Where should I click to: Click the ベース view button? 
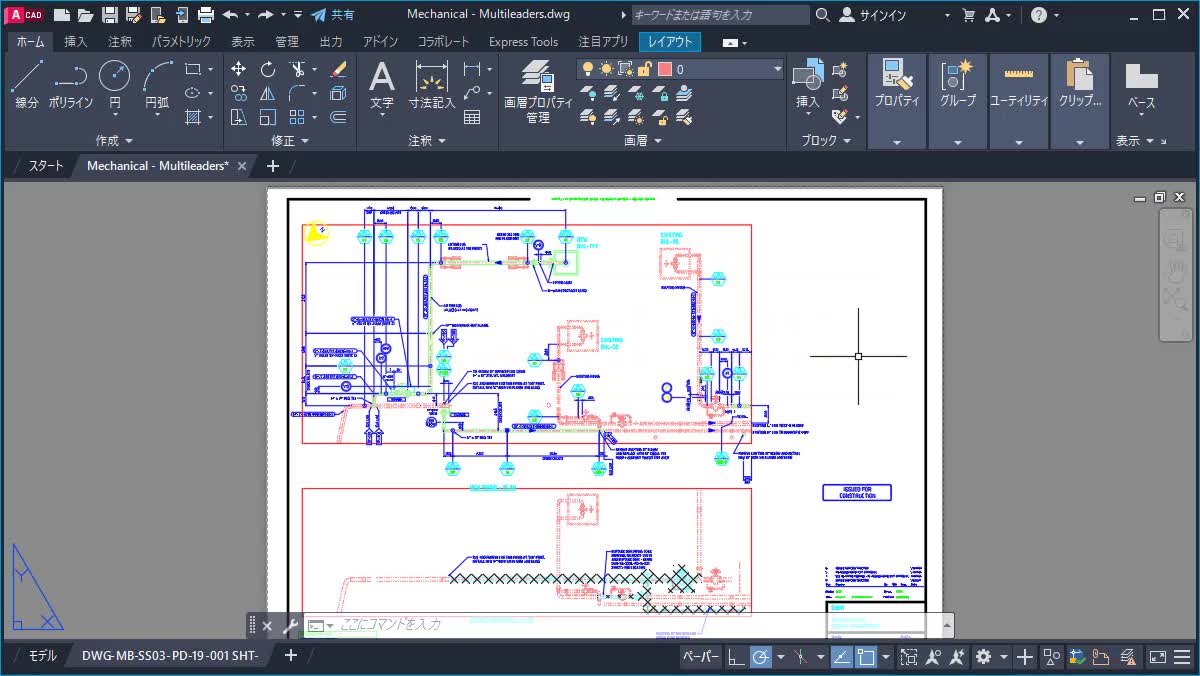pyautogui.click(x=1141, y=86)
